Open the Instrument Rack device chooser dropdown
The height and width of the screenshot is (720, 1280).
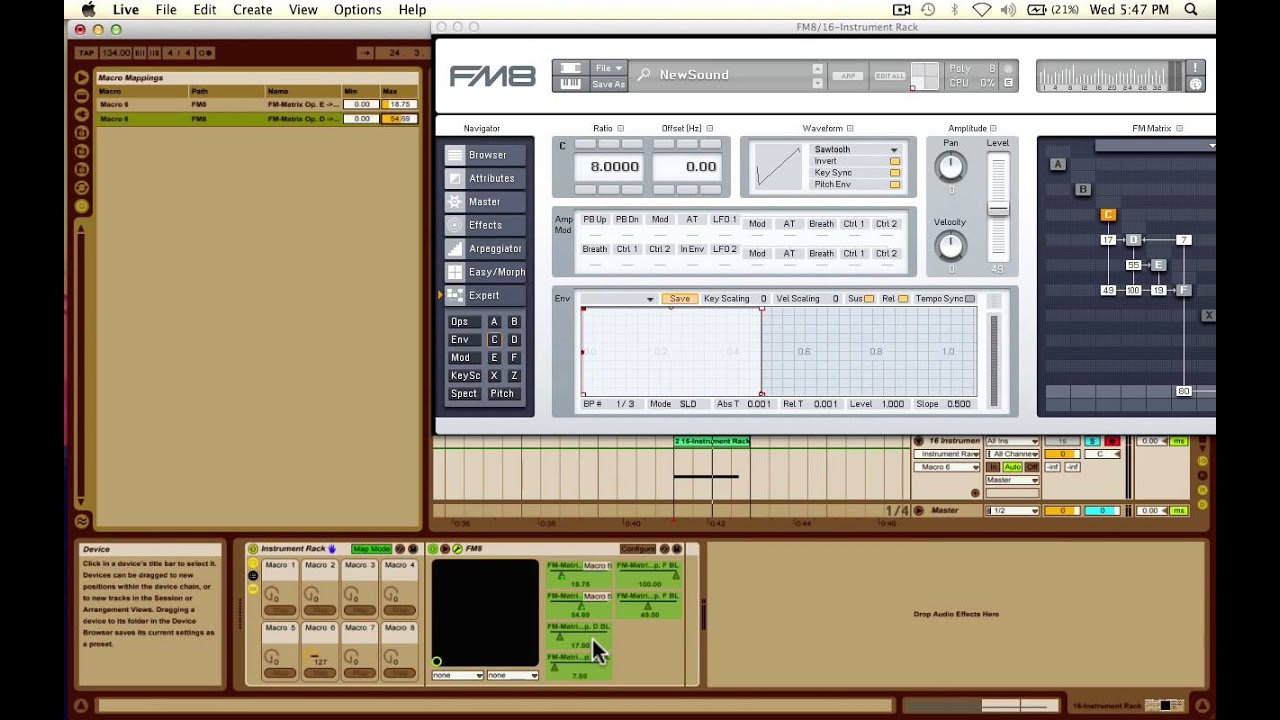pyautogui.click(x=949, y=454)
